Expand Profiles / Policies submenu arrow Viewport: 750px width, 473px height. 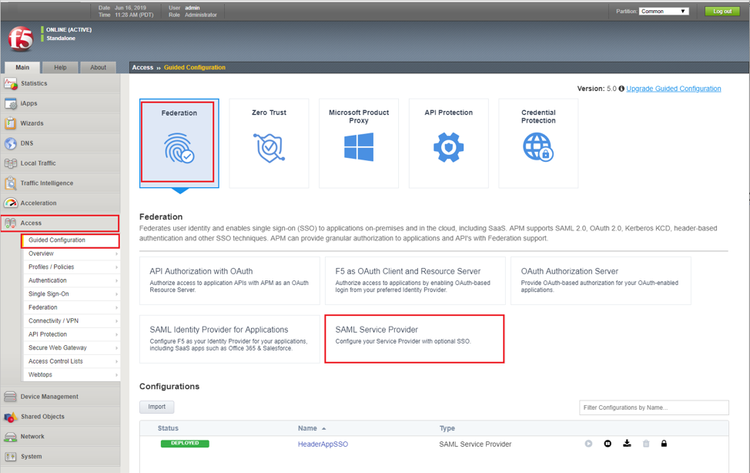[x=116, y=267]
